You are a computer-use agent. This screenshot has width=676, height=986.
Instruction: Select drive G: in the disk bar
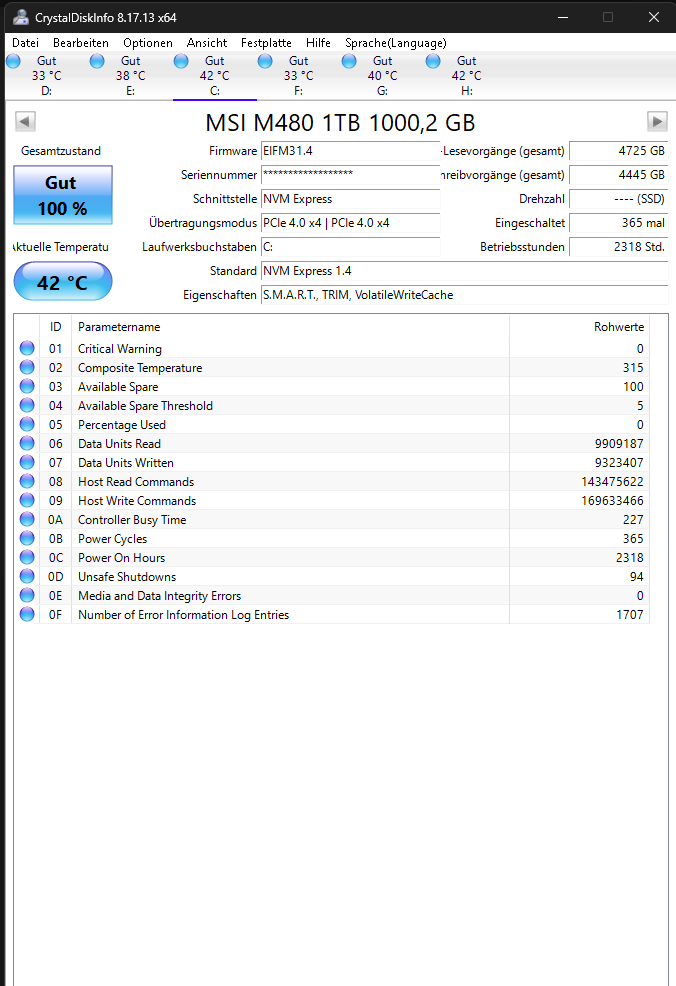coord(382,75)
